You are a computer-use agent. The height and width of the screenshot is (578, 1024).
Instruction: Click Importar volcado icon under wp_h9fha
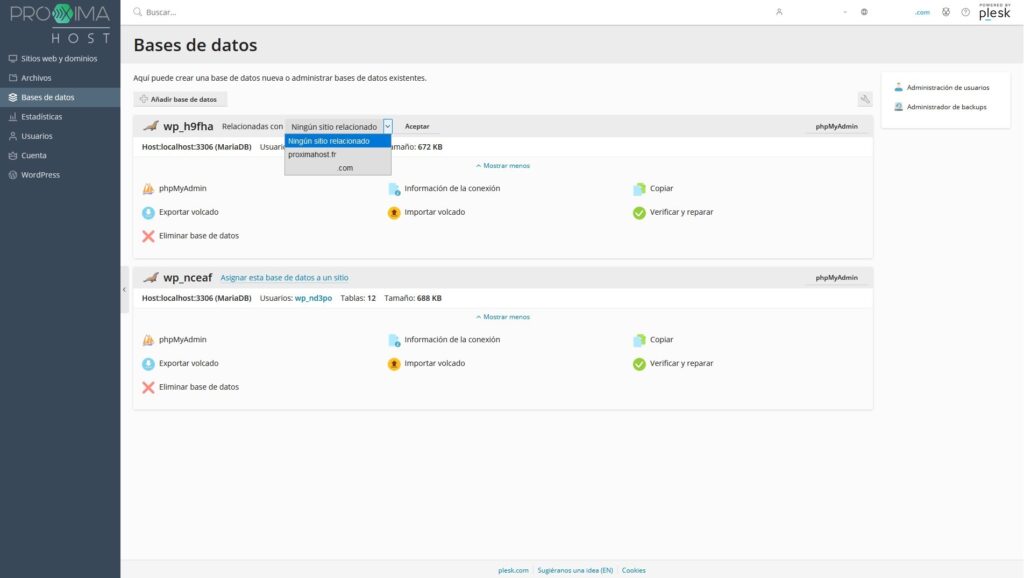click(394, 212)
